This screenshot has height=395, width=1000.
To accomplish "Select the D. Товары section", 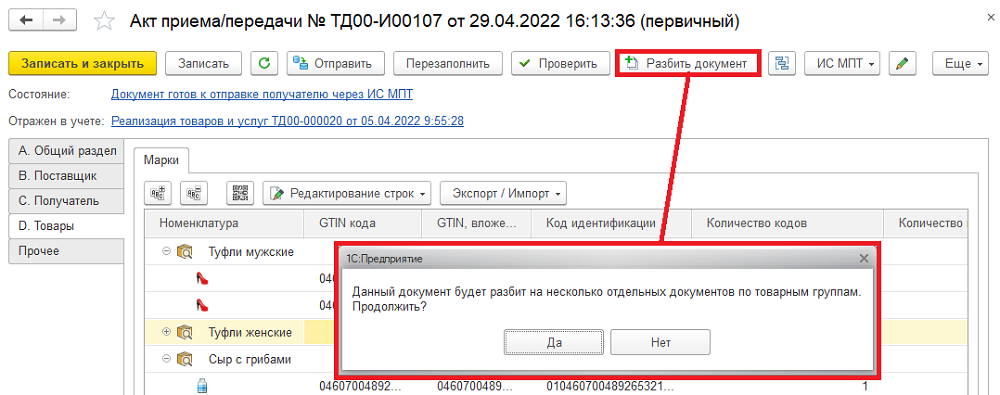I will click(66, 225).
